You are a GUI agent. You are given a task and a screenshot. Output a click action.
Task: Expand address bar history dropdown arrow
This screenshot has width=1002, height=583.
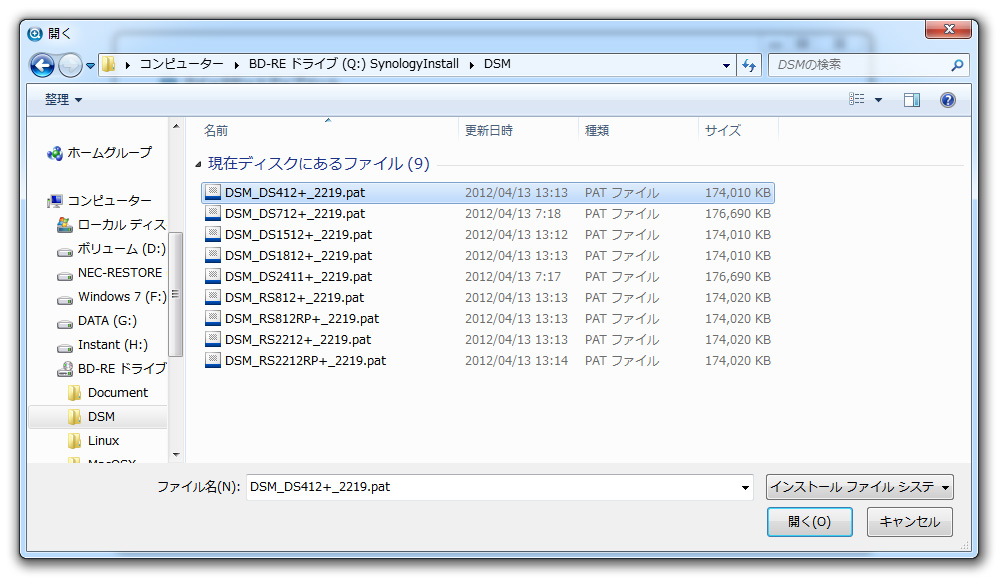tap(726, 65)
